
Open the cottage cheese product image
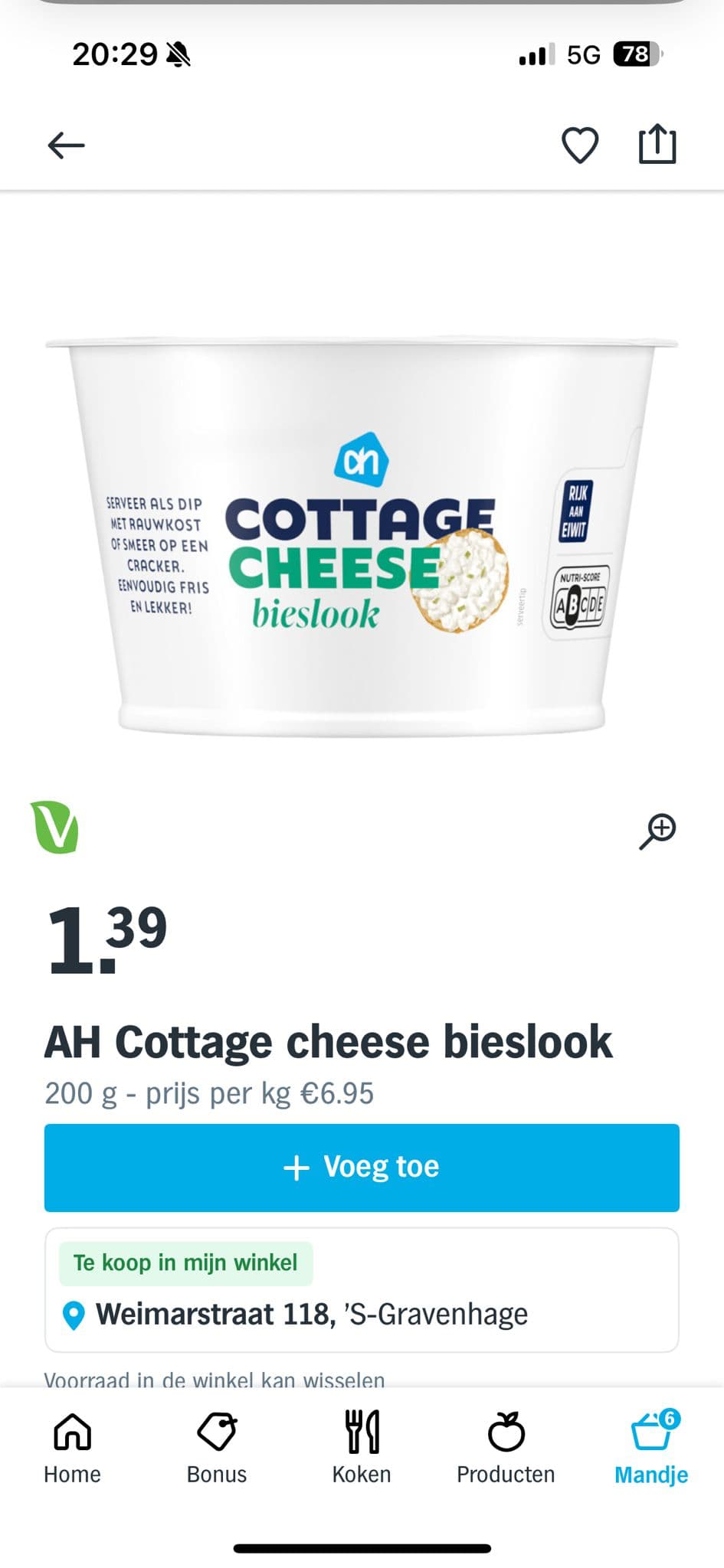pos(362,536)
